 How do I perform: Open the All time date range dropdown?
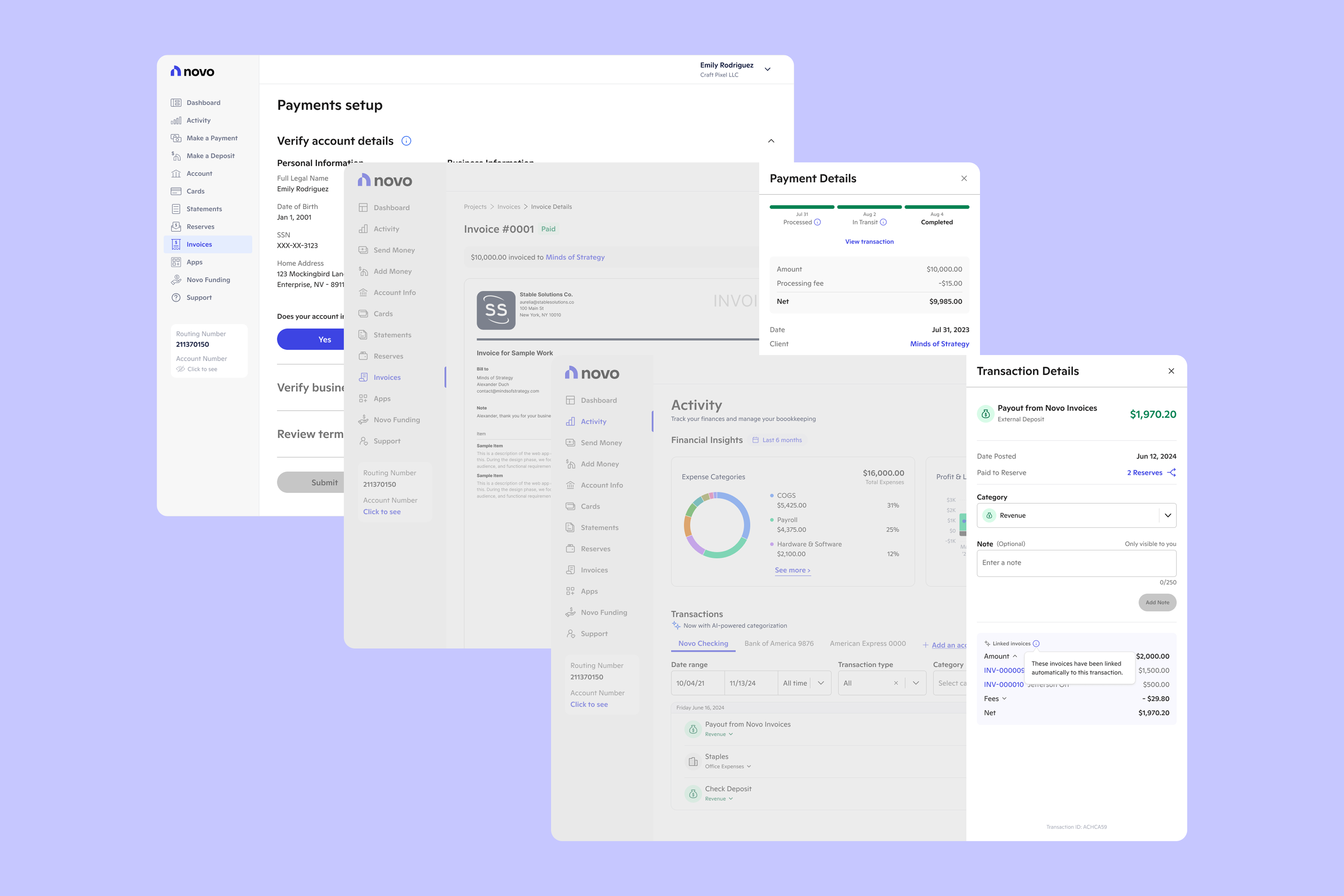pos(804,684)
